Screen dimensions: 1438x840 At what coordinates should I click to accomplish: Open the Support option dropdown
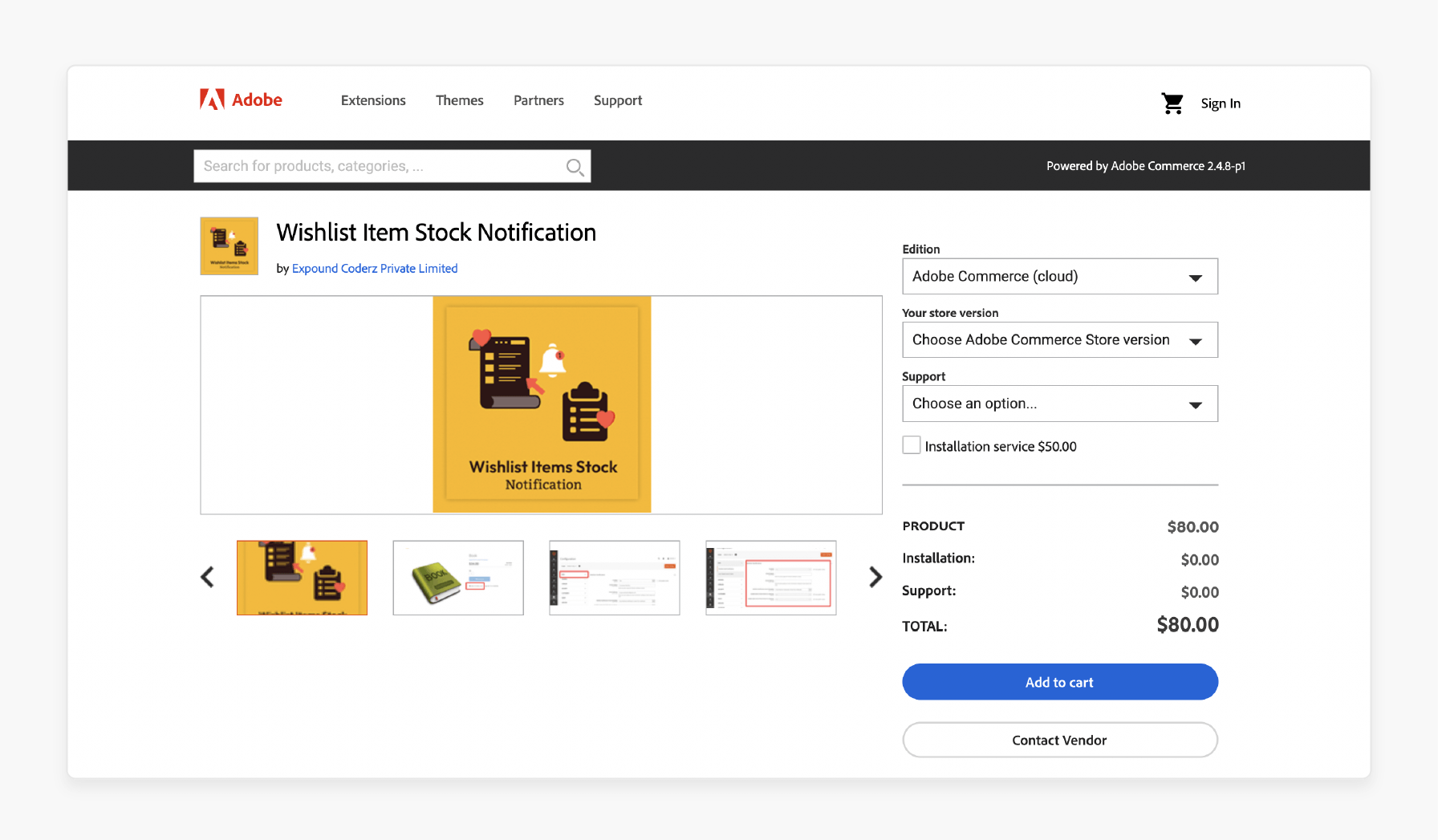(x=1060, y=404)
